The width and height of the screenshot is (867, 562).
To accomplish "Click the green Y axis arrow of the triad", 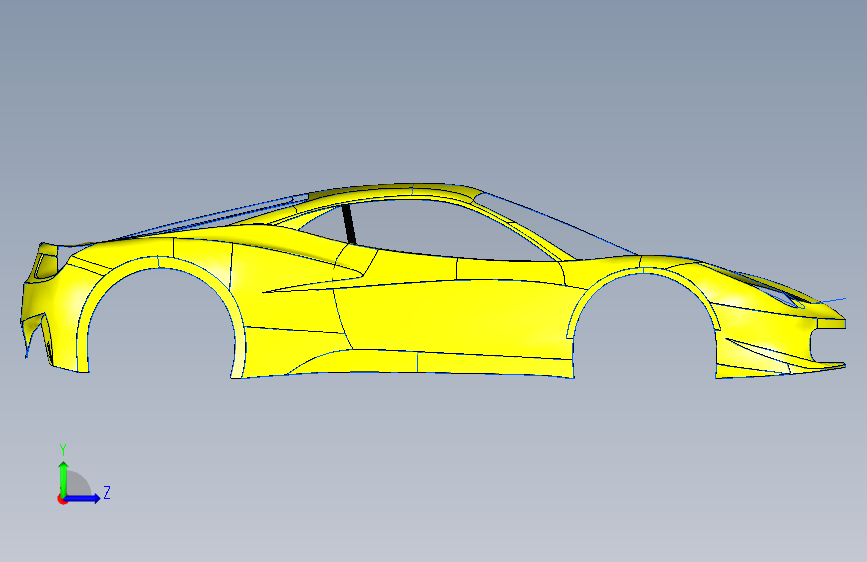I will tap(63, 478).
